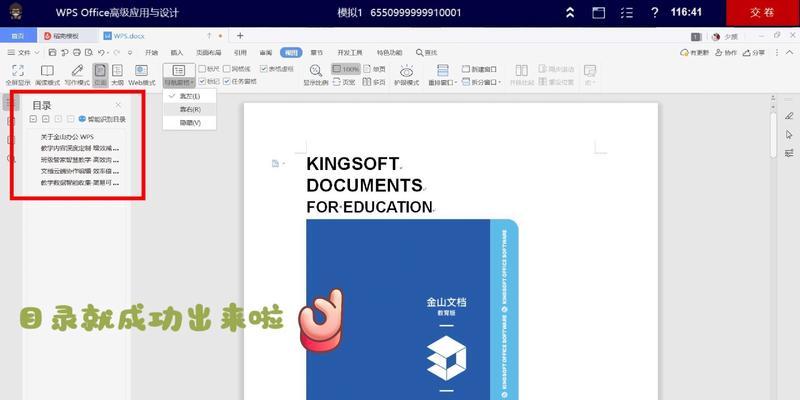Screen dimensions: 800x400
Task: Click the undo arrow icon
Action: pyautogui.click(x=101, y=53)
